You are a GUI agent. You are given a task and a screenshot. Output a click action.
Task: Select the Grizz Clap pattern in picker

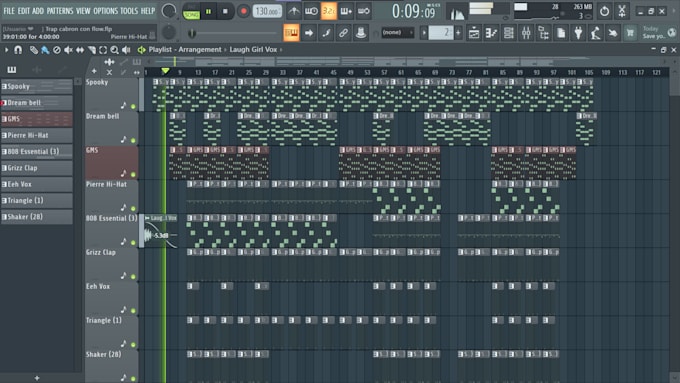37,168
